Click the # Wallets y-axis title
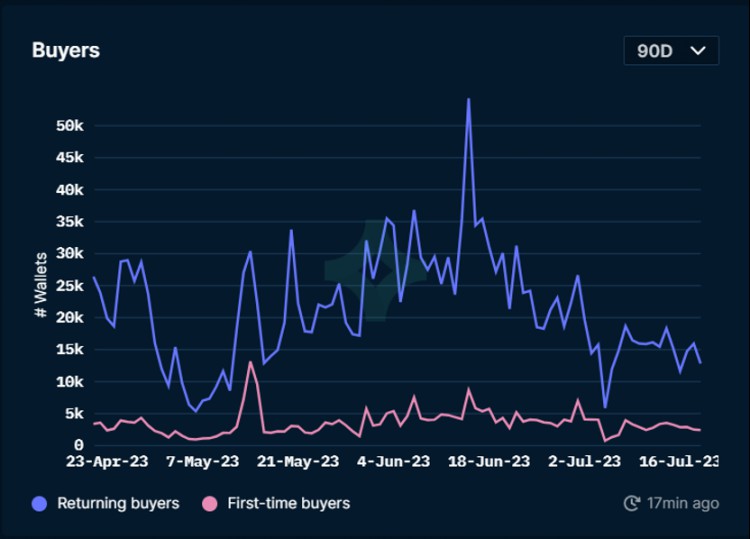This screenshot has width=750, height=539. tap(41, 285)
